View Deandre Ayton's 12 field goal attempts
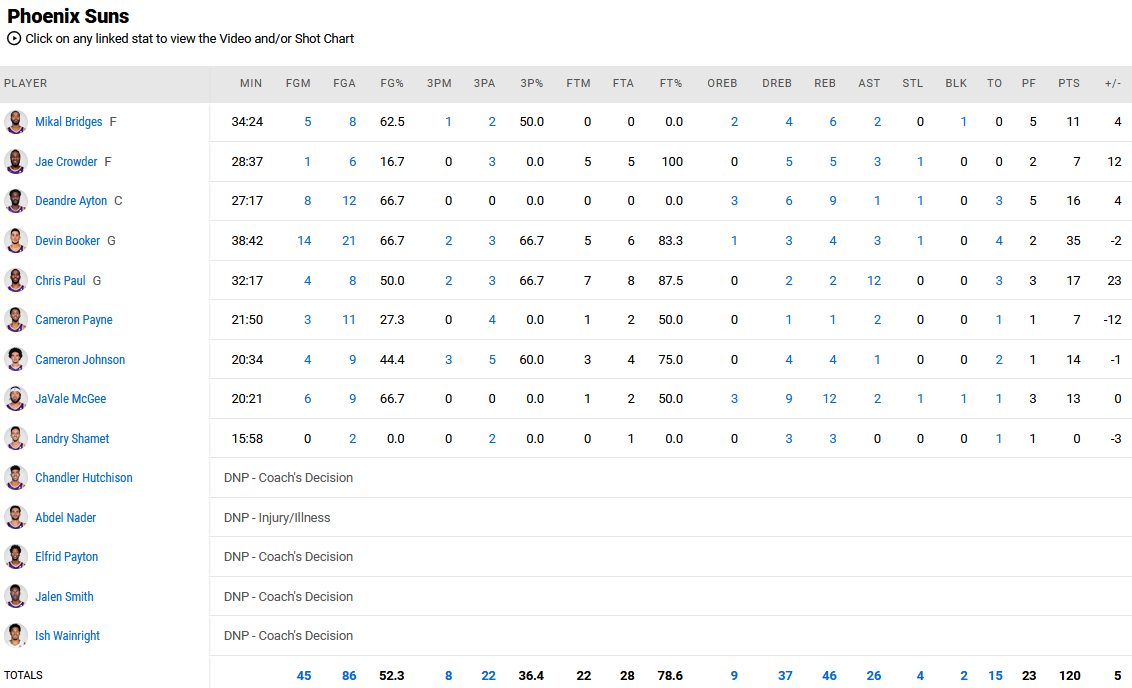Screen dimensions: 1132x688 click(x=349, y=201)
